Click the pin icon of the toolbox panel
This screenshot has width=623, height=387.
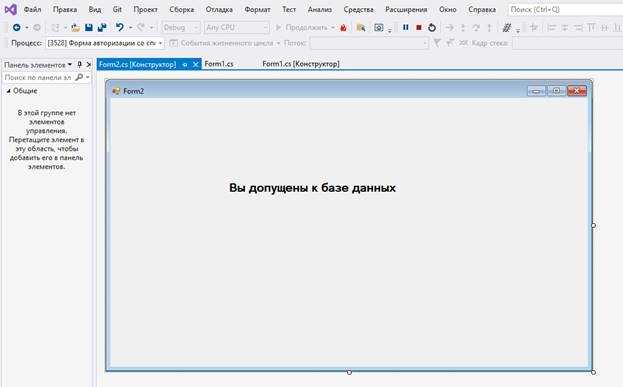(x=79, y=64)
